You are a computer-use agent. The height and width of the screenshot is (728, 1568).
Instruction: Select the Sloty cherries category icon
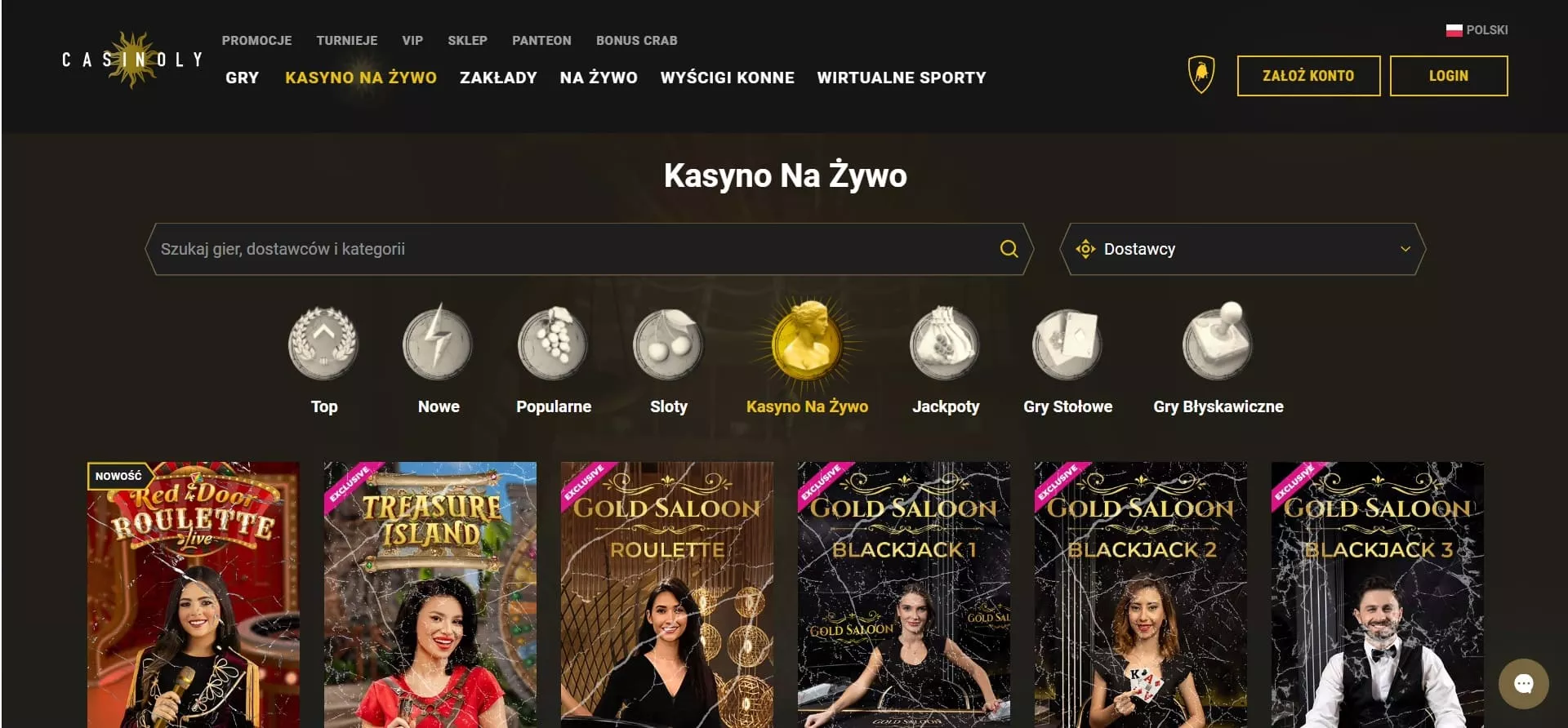click(x=668, y=344)
